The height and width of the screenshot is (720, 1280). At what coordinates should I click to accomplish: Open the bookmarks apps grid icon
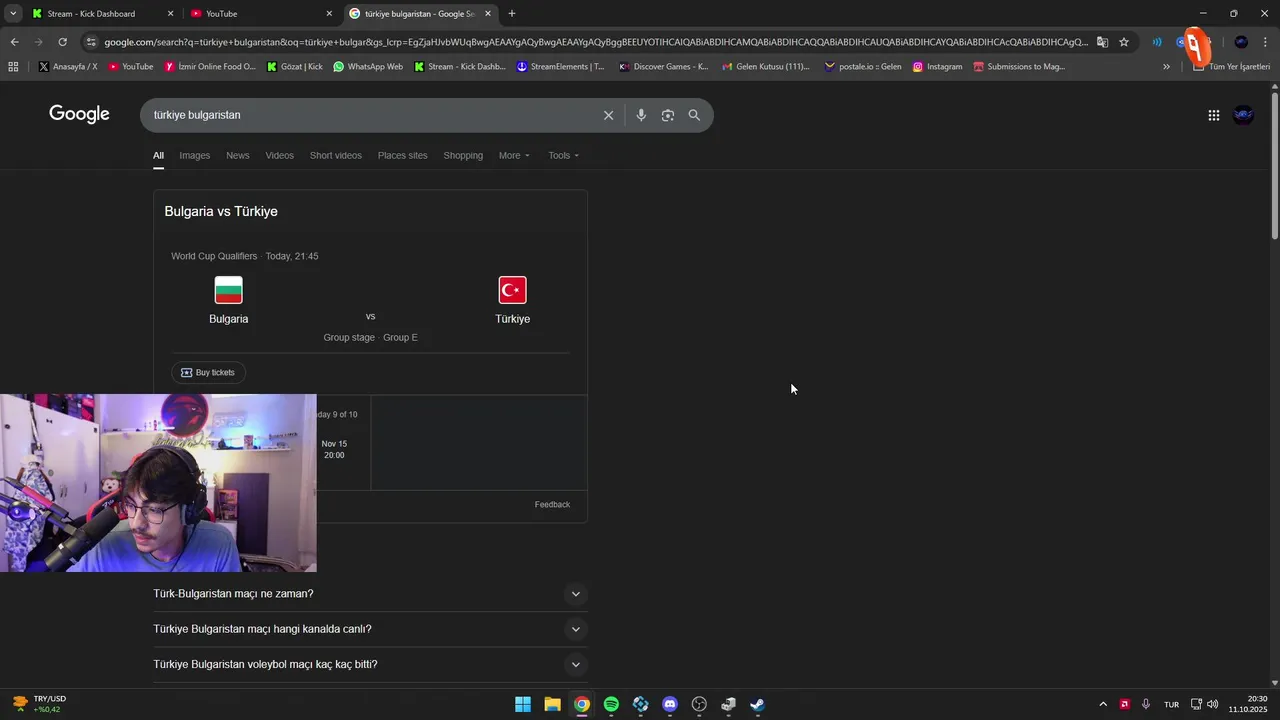(13, 67)
